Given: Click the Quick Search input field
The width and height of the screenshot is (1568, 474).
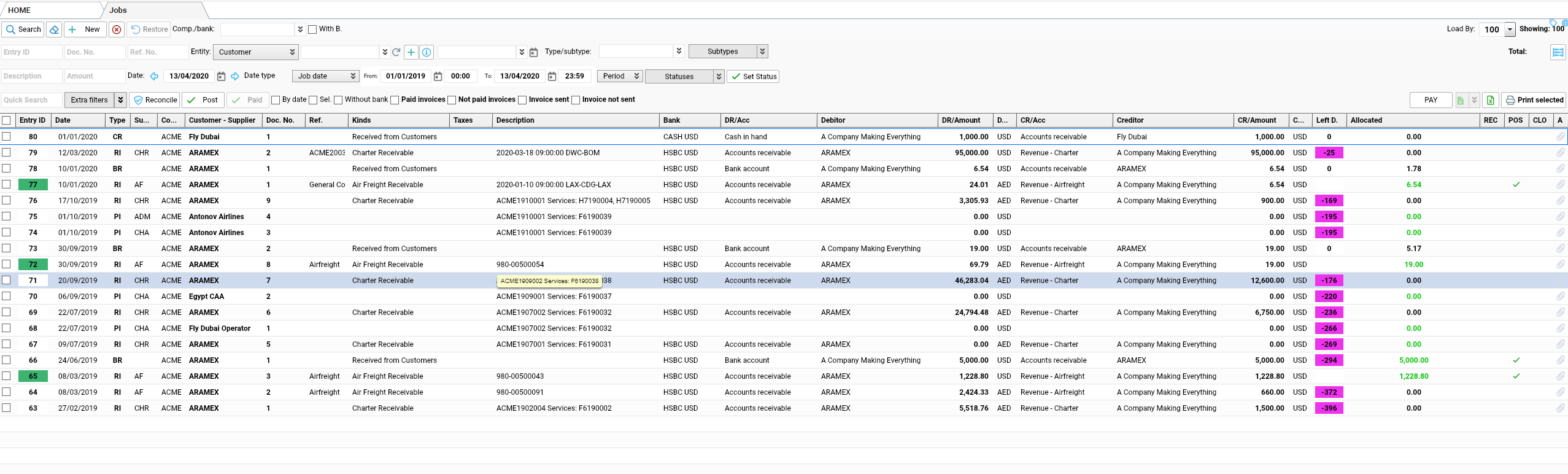Looking at the screenshot, I should pyautogui.click(x=31, y=100).
